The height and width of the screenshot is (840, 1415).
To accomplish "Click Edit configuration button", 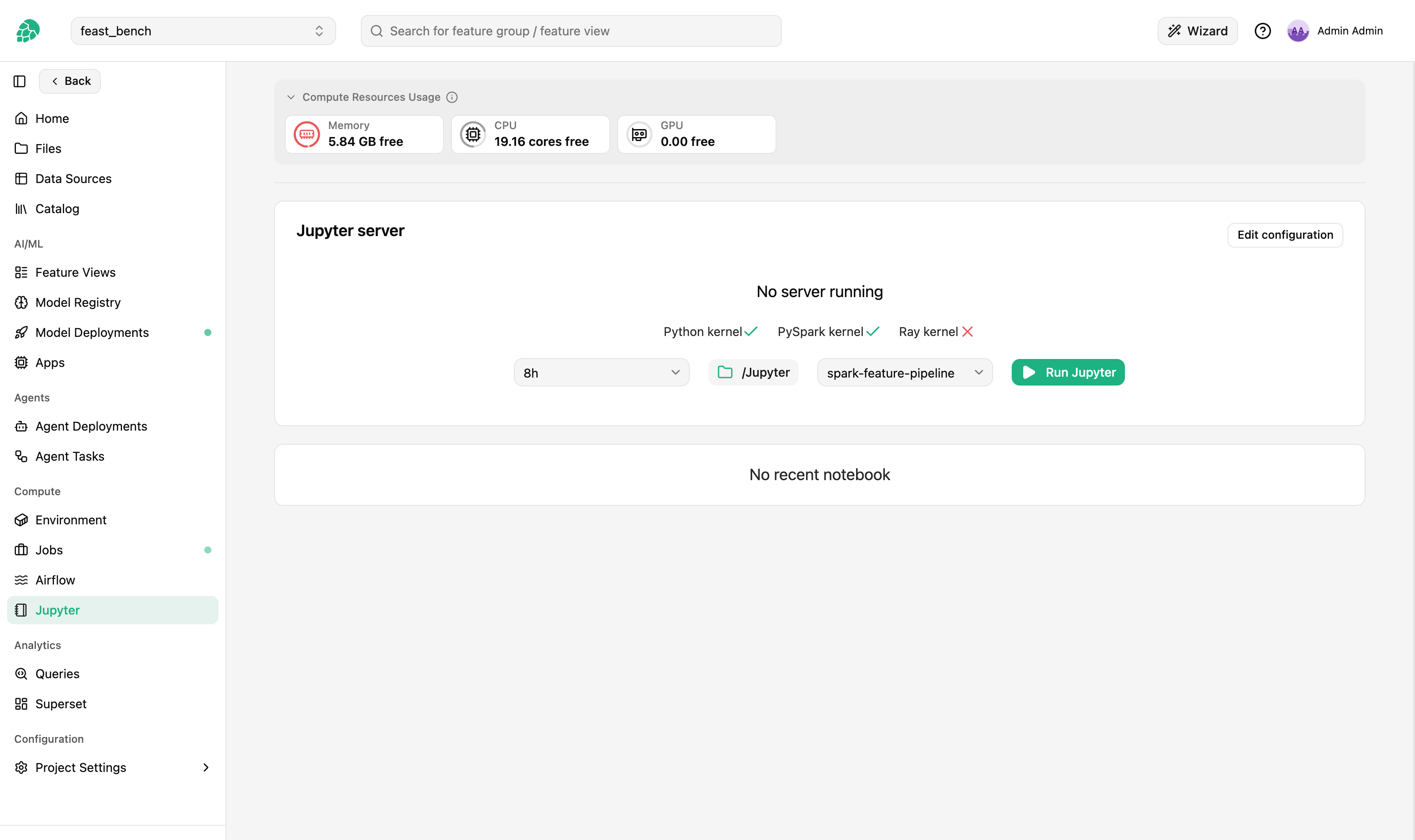I will (x=1285, y=235).
